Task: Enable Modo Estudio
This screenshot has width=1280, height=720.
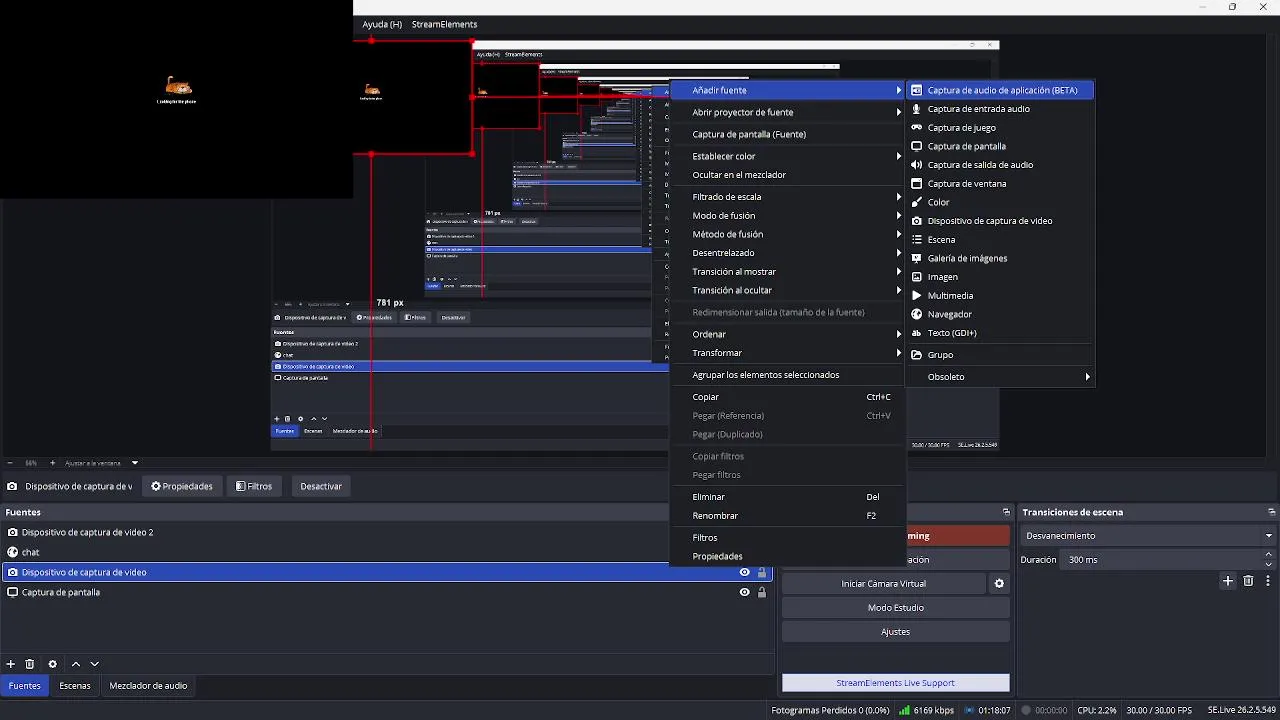Action: click(896, 608)
